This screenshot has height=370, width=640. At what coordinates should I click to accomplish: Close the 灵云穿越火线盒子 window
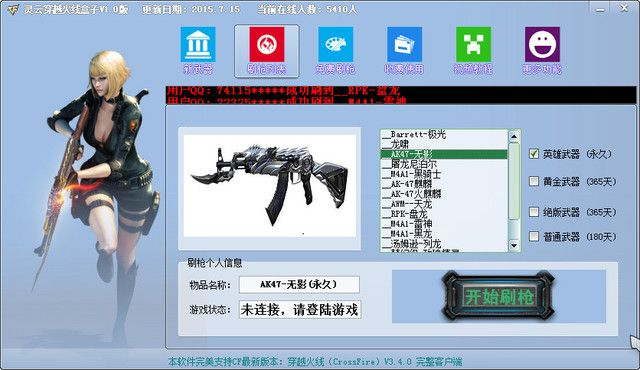(x=624, y=8)
